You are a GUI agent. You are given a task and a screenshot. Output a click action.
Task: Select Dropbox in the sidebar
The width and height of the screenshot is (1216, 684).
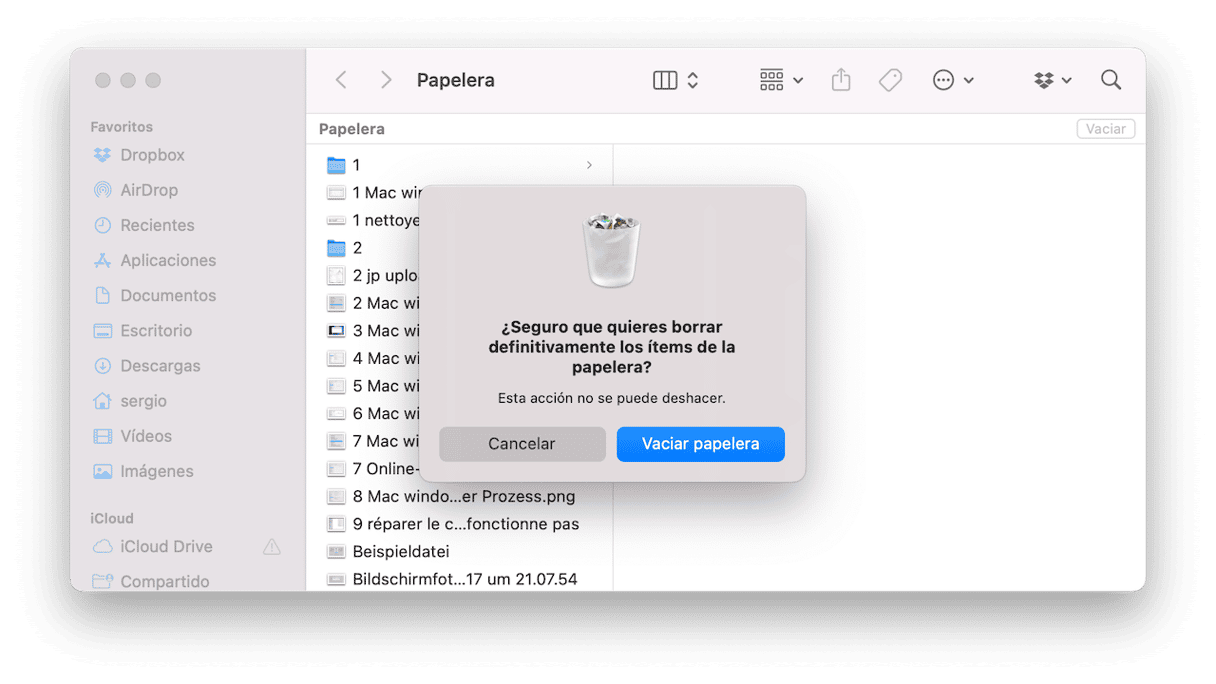[x=152, y=155]
